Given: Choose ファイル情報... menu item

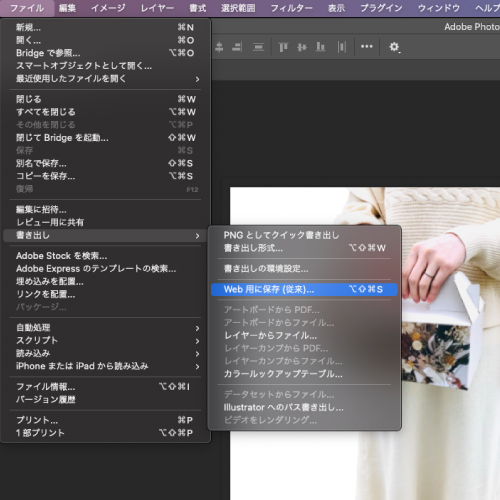Looking at the screenshot, I should 105,387.
